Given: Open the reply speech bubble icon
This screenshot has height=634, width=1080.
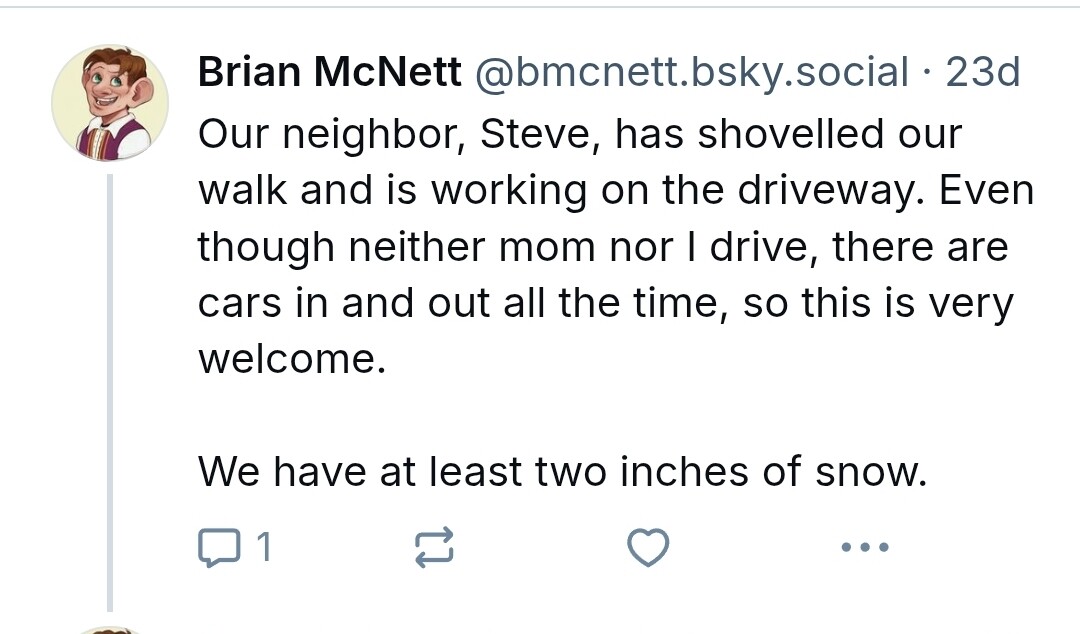Looking at the screenshot, I should point(219,547).
